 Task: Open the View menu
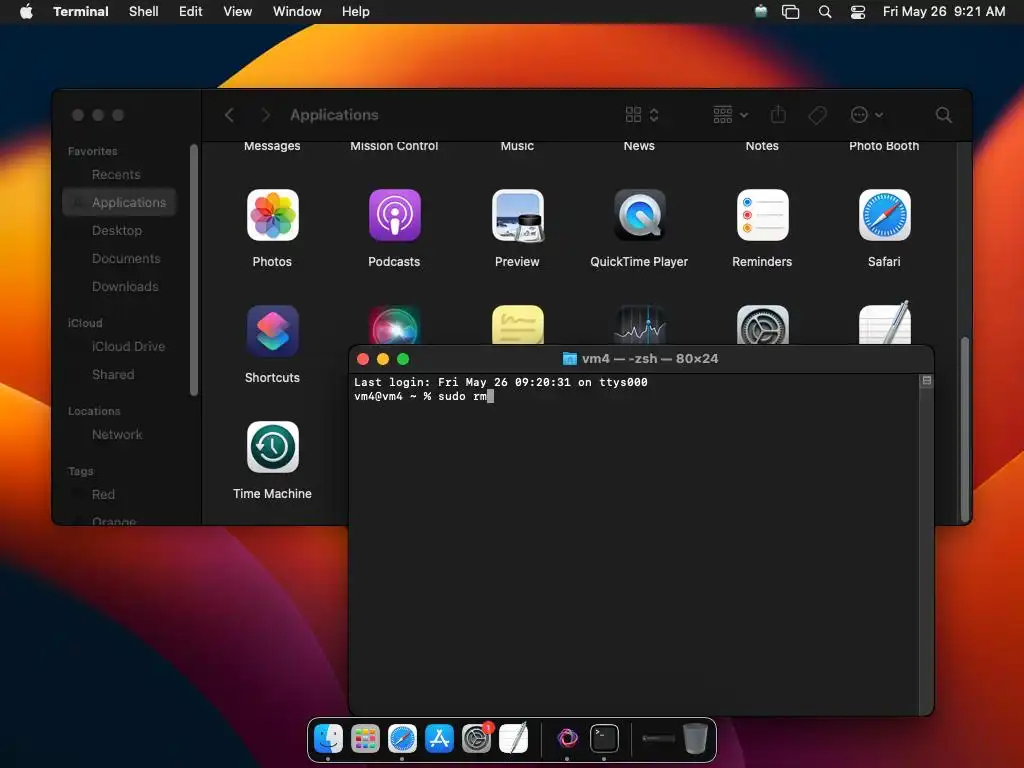[x=238, y=12]
